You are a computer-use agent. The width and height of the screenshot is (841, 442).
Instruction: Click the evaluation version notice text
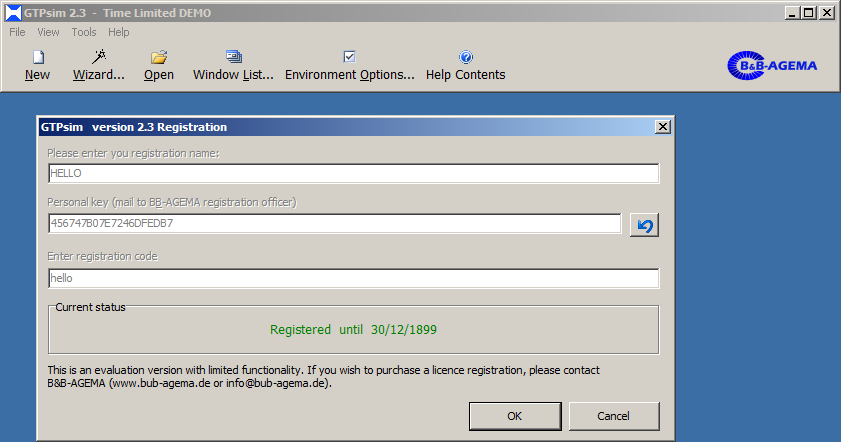[x=323, y=377]
